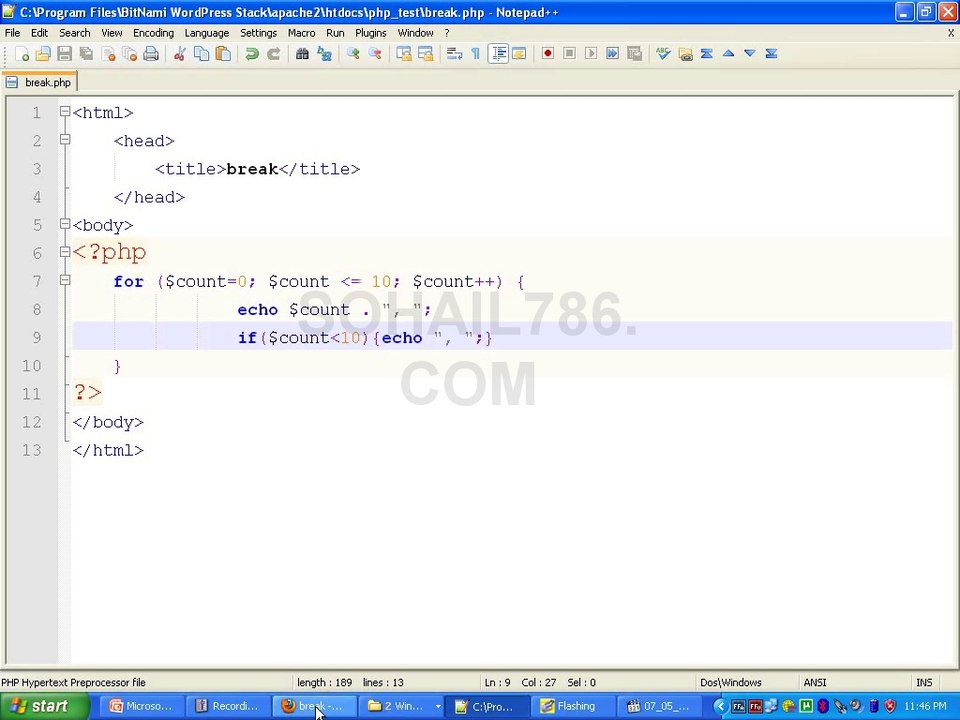Screen dimensions: 960x720
Task: Open the Plugins menu
Action: click(x=370, y=33)
